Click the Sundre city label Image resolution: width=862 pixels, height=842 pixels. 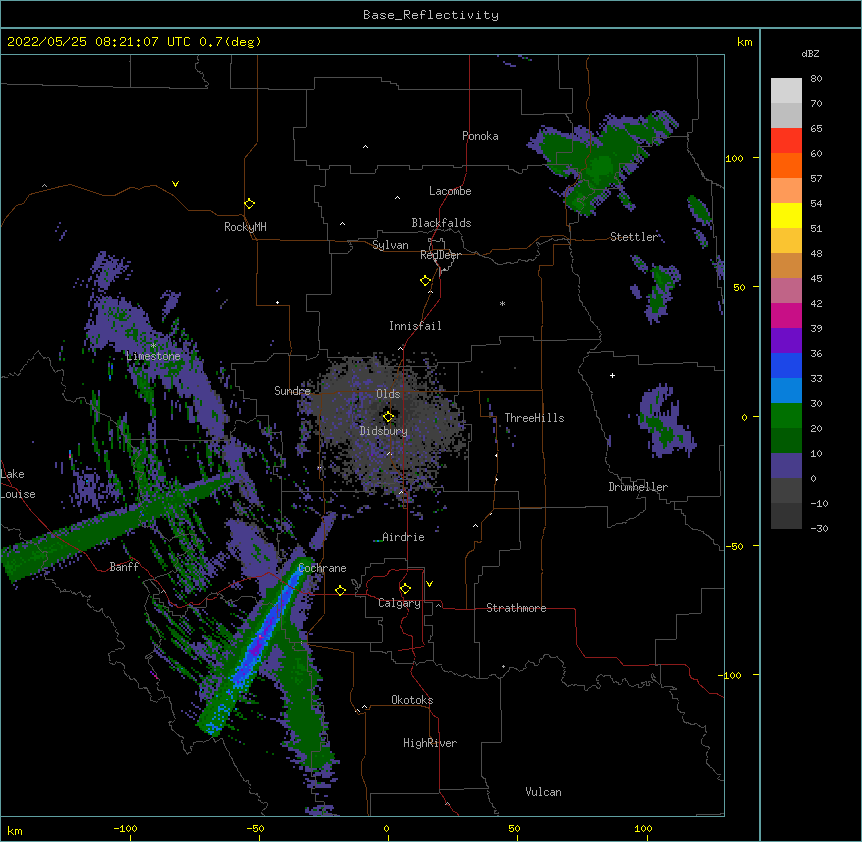pyautogui.click(x=292, y=391)
